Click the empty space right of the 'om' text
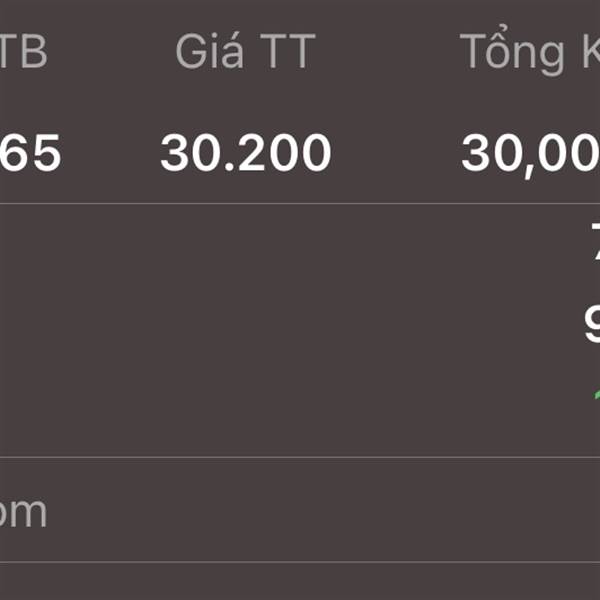 coord(323,509)
